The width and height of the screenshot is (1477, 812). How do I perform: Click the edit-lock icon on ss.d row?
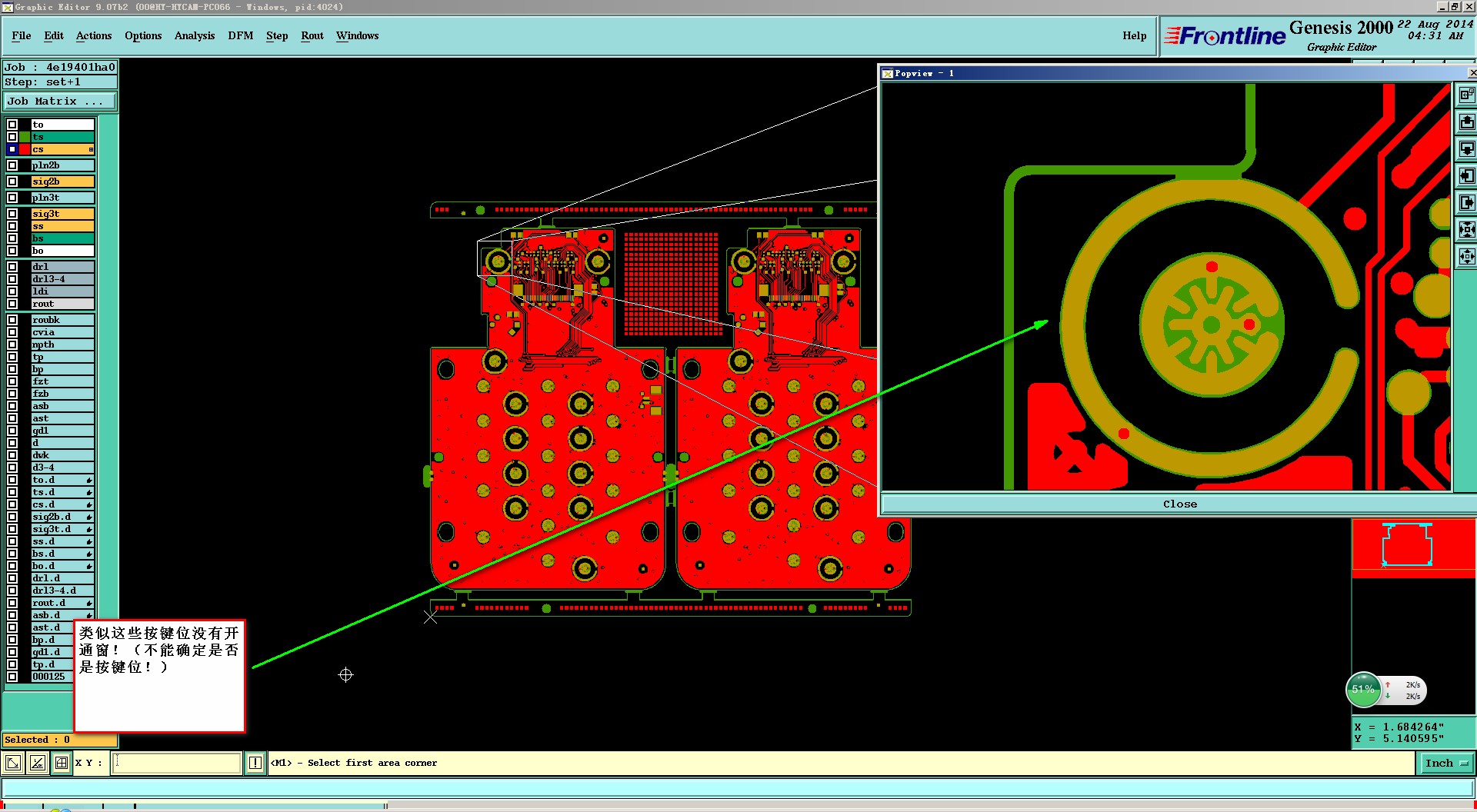coord(89,542)
